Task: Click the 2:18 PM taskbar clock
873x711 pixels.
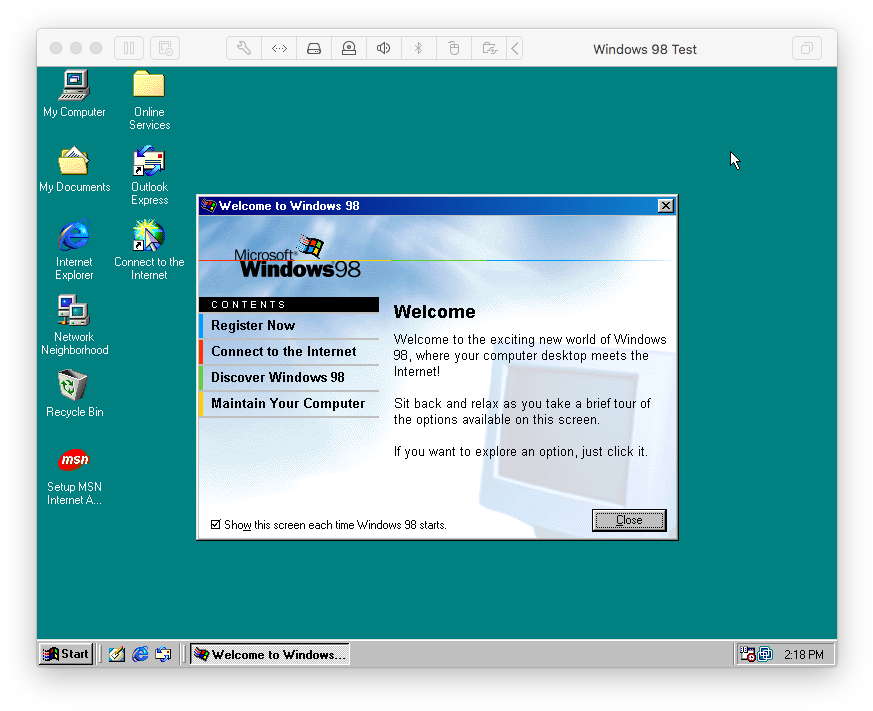Action: (803, 654)
